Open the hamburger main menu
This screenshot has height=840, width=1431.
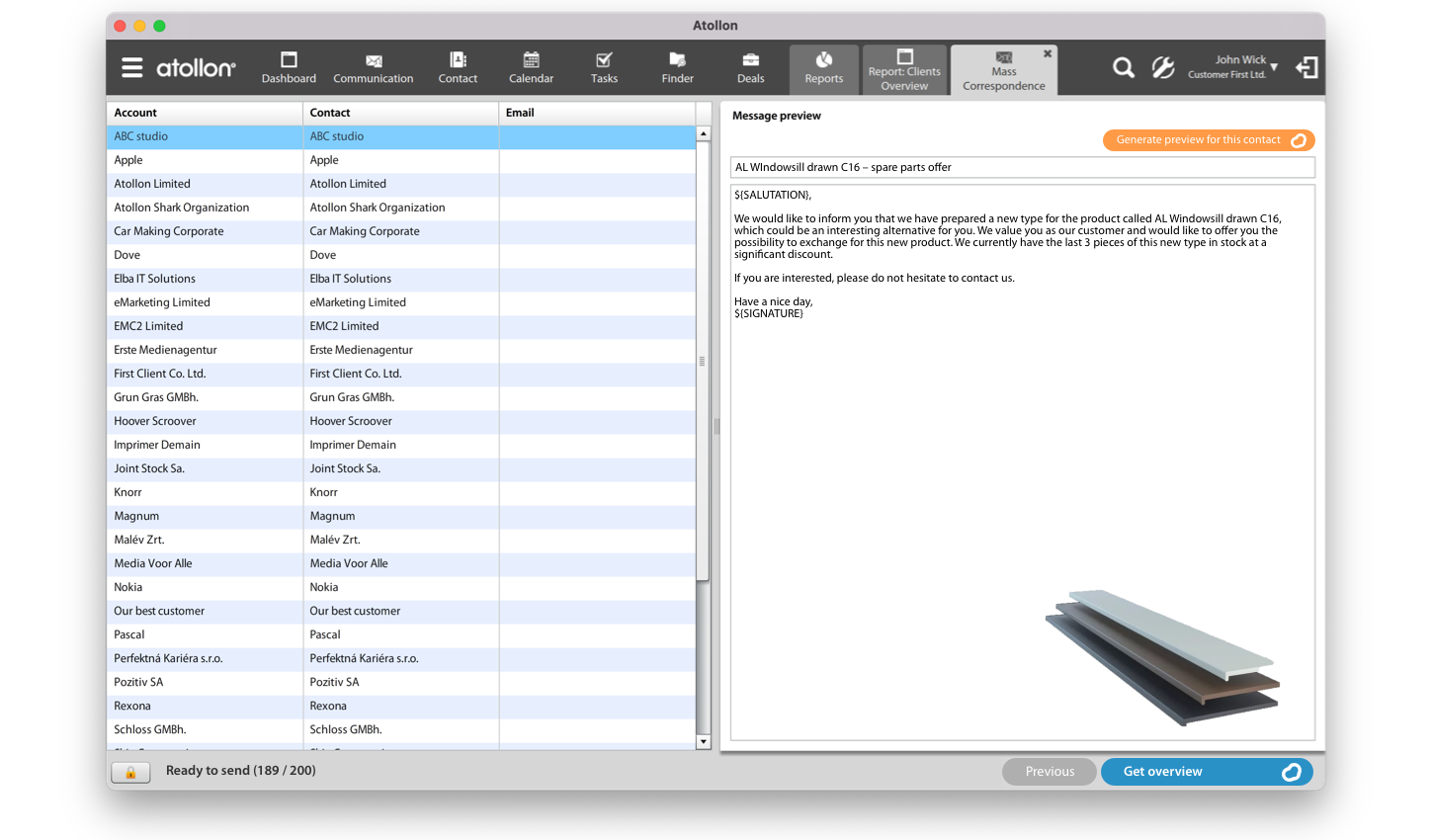131,68
